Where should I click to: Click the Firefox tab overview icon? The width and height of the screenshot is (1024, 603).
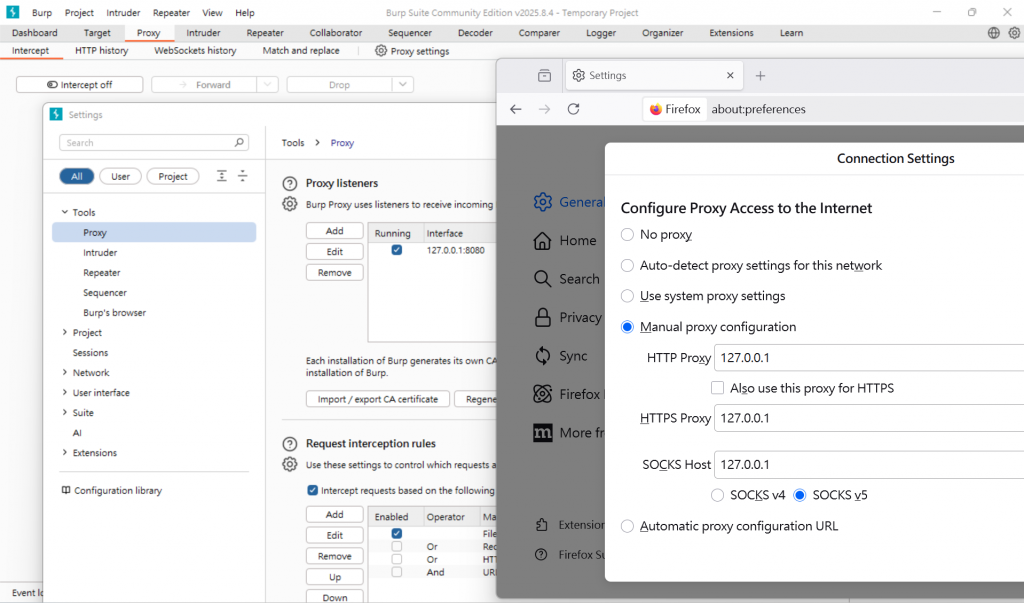click(x=544, y=76)
